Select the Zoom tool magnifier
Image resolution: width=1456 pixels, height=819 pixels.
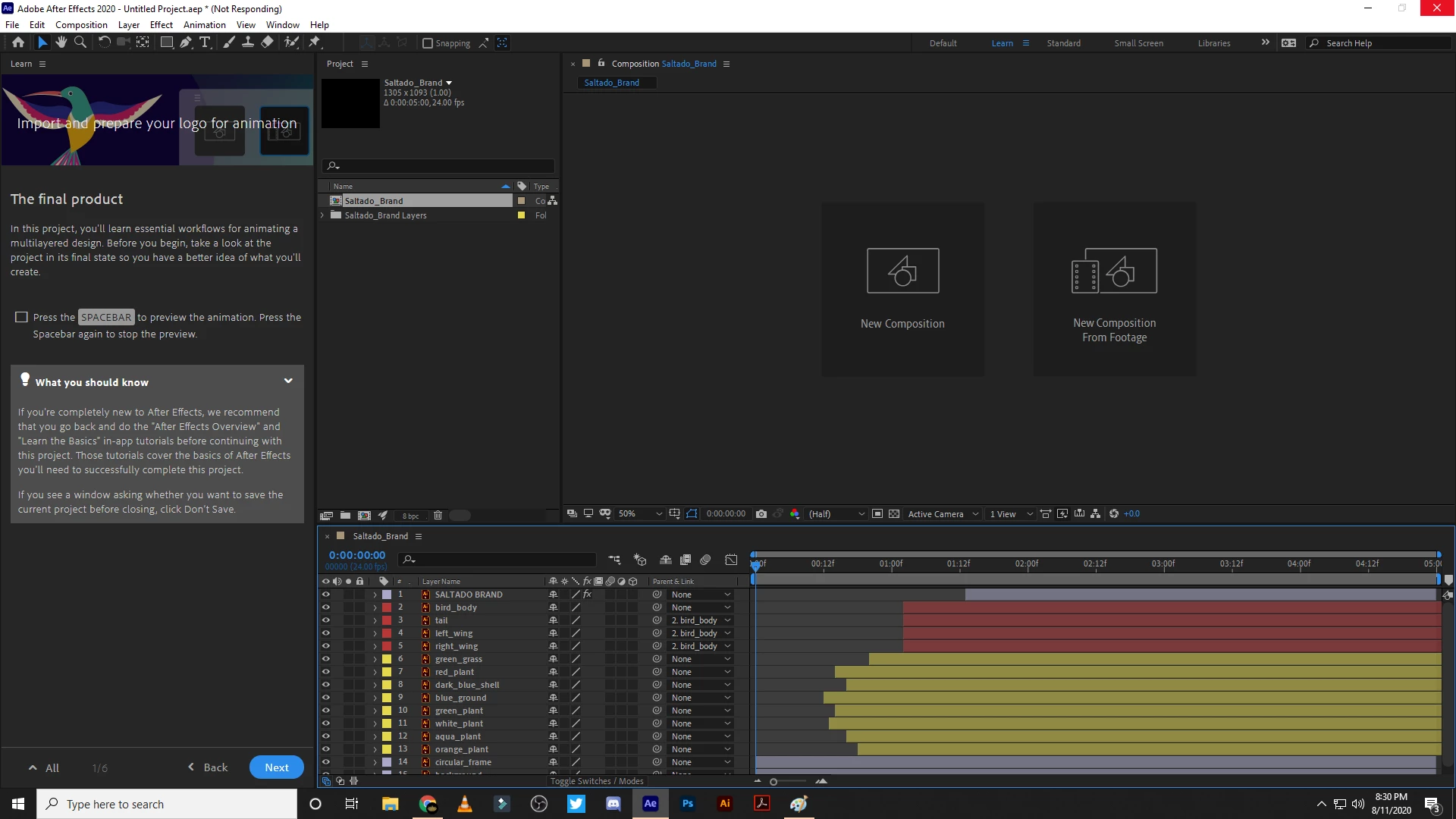click(x=80, y=42)
